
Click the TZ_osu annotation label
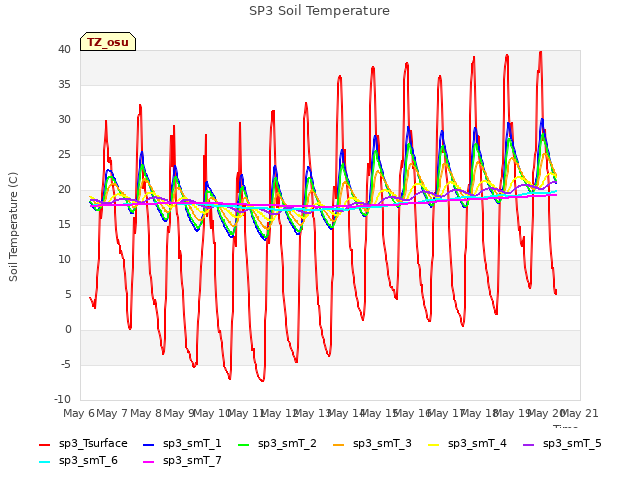click(x=108, y=42)
